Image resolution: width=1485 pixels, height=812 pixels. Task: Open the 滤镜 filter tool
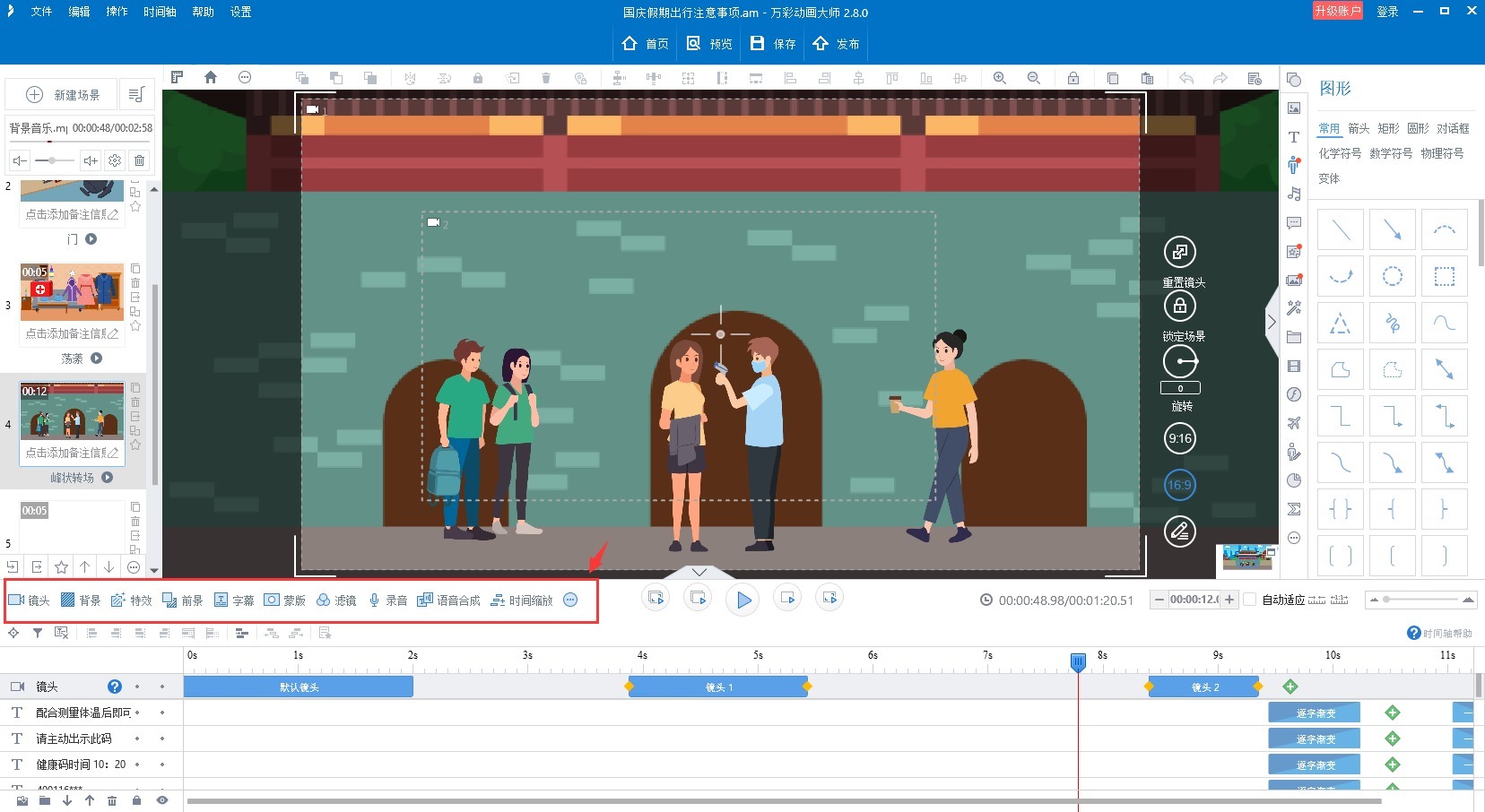coord(336,600)
